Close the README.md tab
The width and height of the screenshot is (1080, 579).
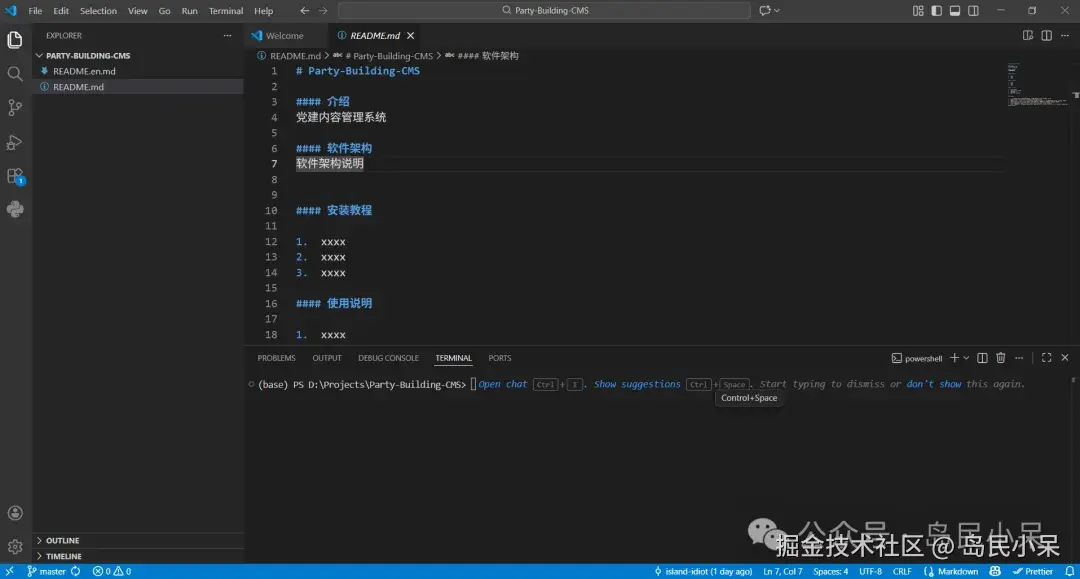pyautogui.click(x=411, y=35)
